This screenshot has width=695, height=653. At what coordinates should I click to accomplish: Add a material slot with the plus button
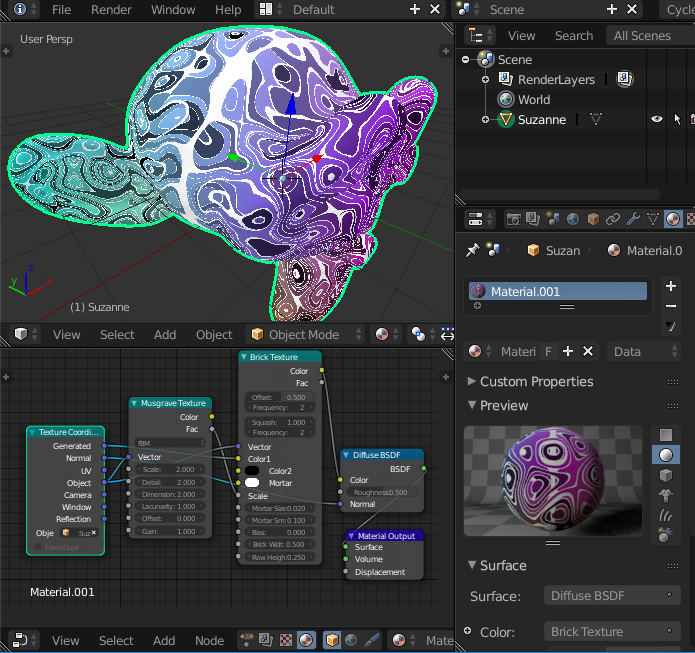671,286
